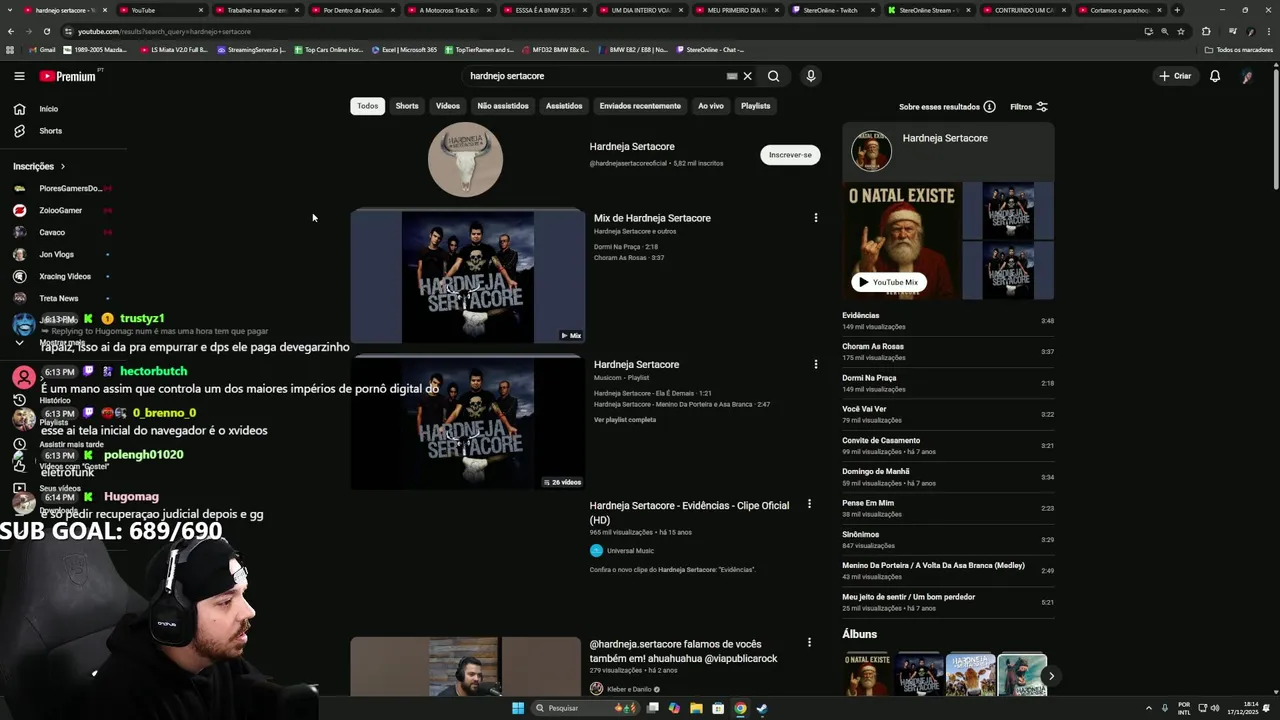Open the account avatar menu
This screenshot has width=1280, height=720.
[1247, 76]
